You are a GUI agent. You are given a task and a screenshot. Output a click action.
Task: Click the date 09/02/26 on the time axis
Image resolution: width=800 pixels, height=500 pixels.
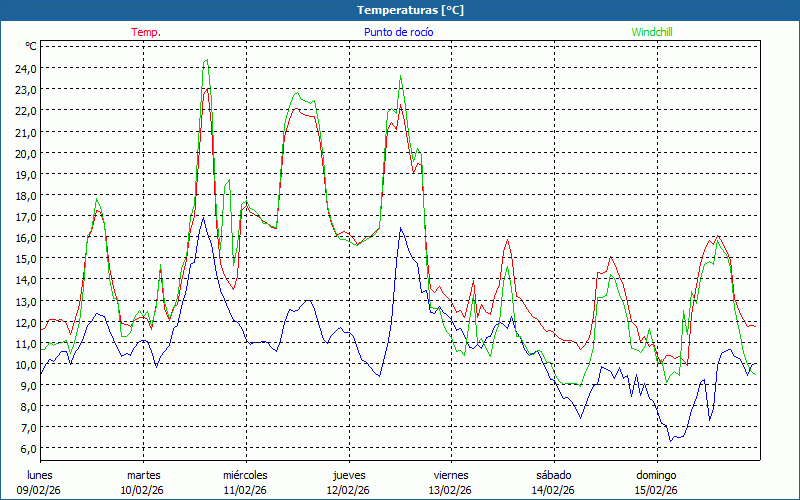coord(40,490)
